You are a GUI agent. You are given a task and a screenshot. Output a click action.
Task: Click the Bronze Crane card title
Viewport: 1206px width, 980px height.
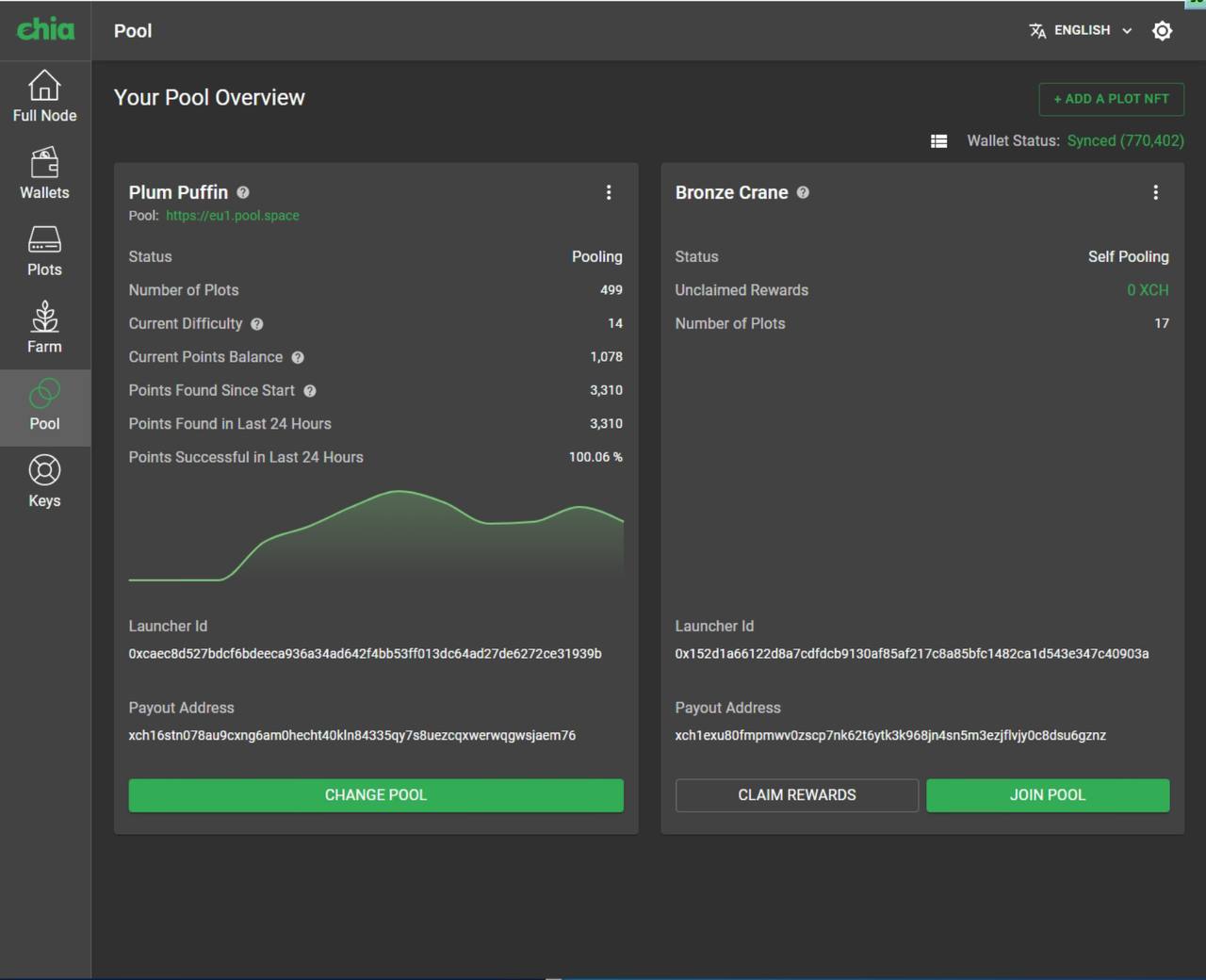(731, 192)
